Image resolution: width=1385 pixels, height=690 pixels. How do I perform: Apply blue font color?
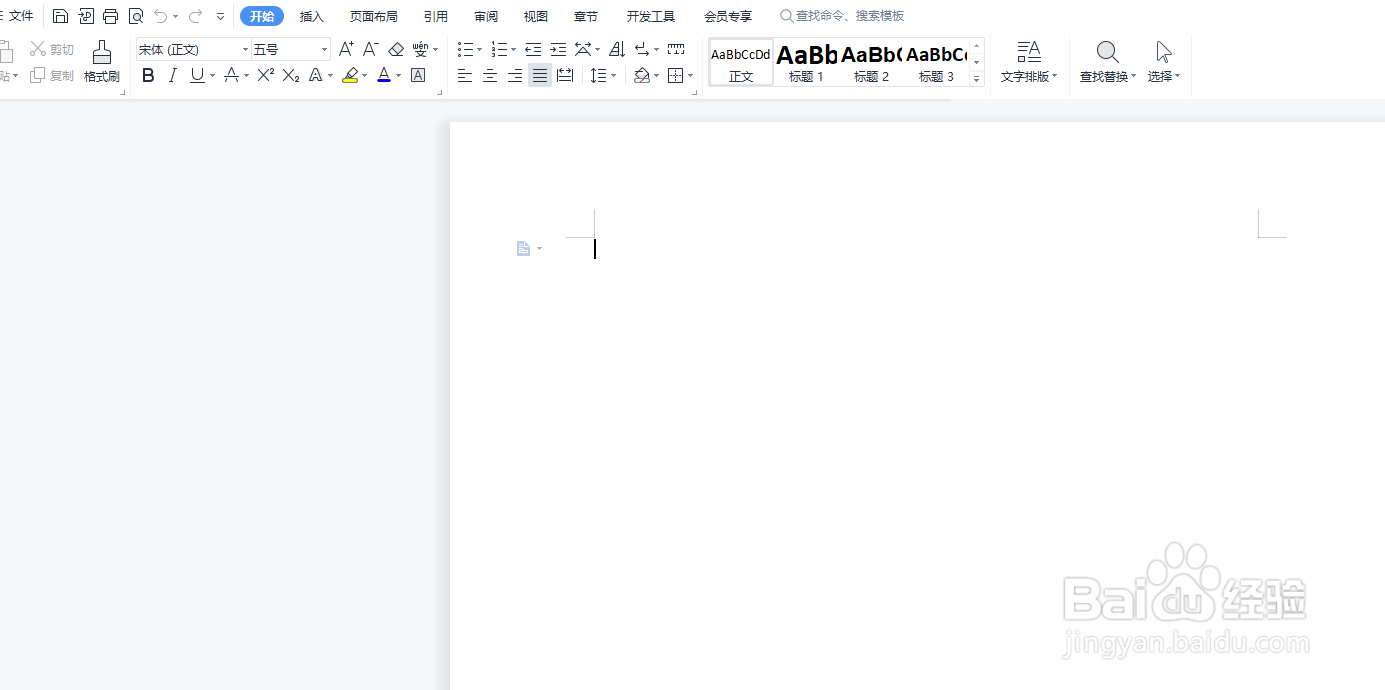(384, 76)
